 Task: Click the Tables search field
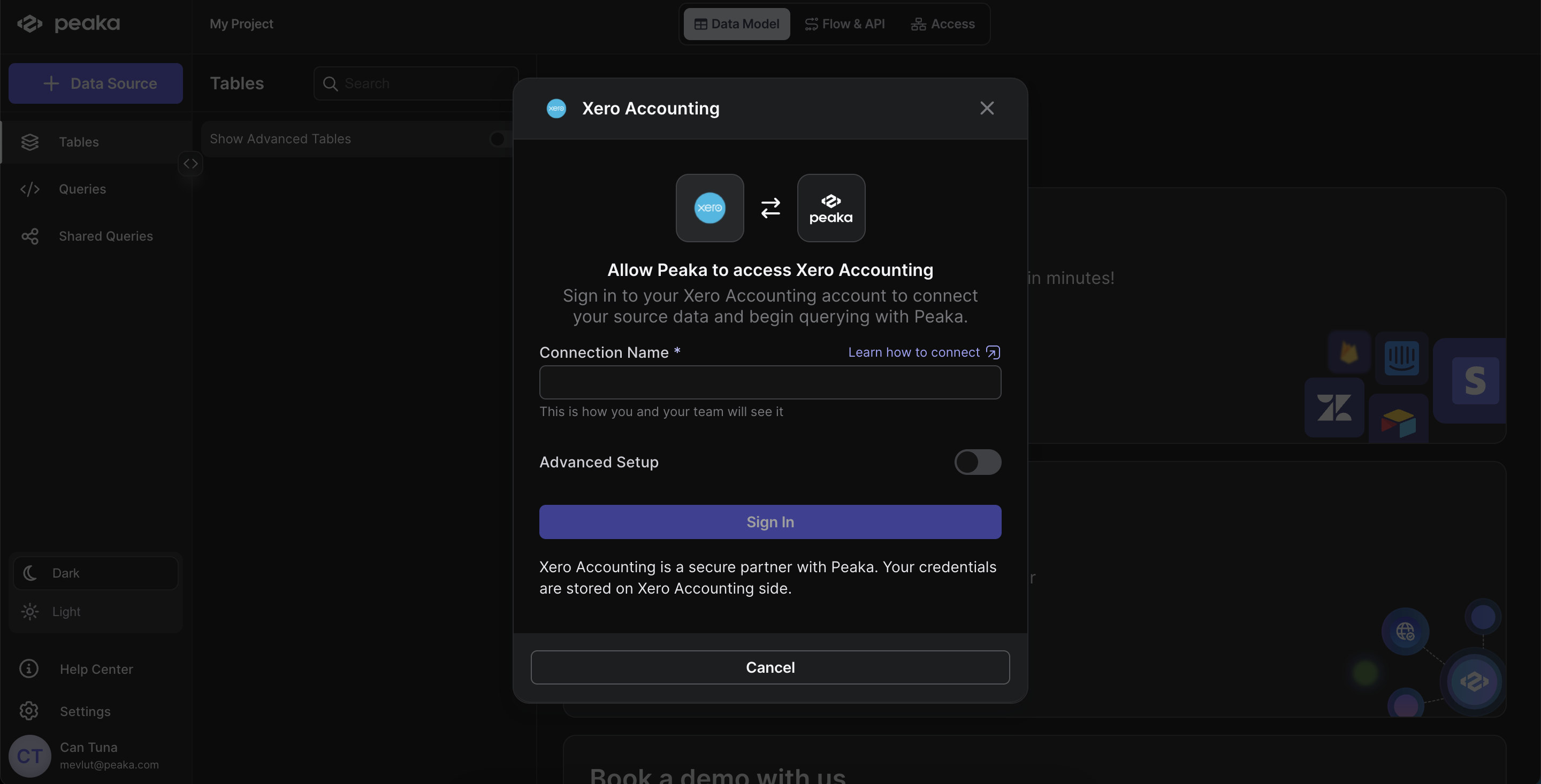(x=416, y=83)
